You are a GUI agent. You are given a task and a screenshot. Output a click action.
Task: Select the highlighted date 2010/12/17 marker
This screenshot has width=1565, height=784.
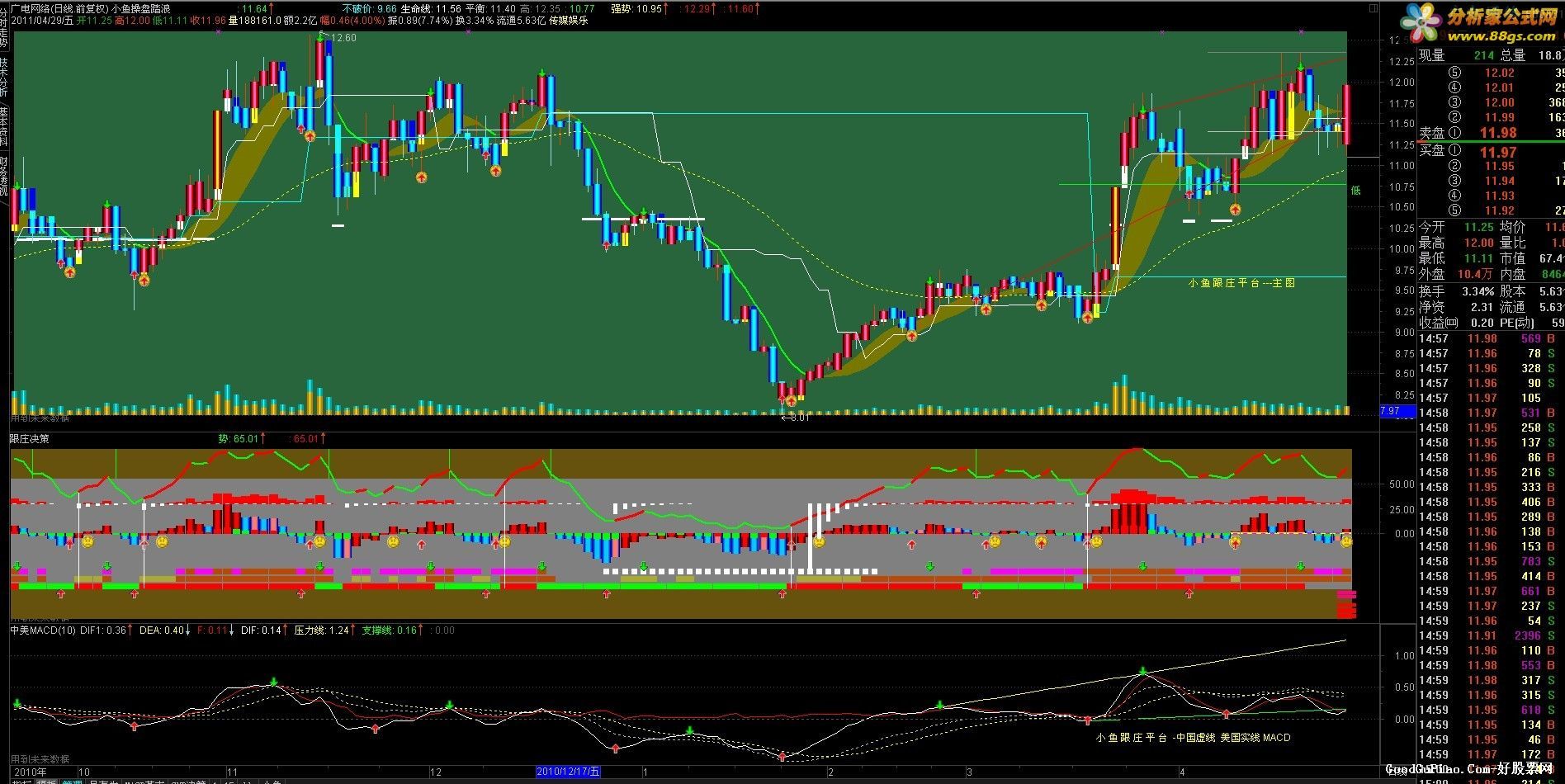[x=569, y=772]
